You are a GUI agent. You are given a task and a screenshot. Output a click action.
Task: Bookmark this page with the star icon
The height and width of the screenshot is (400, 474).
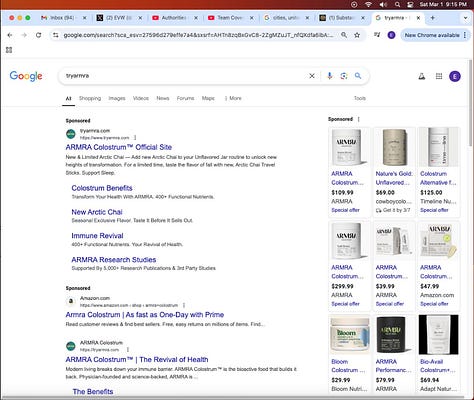click(x=357, y=35)
